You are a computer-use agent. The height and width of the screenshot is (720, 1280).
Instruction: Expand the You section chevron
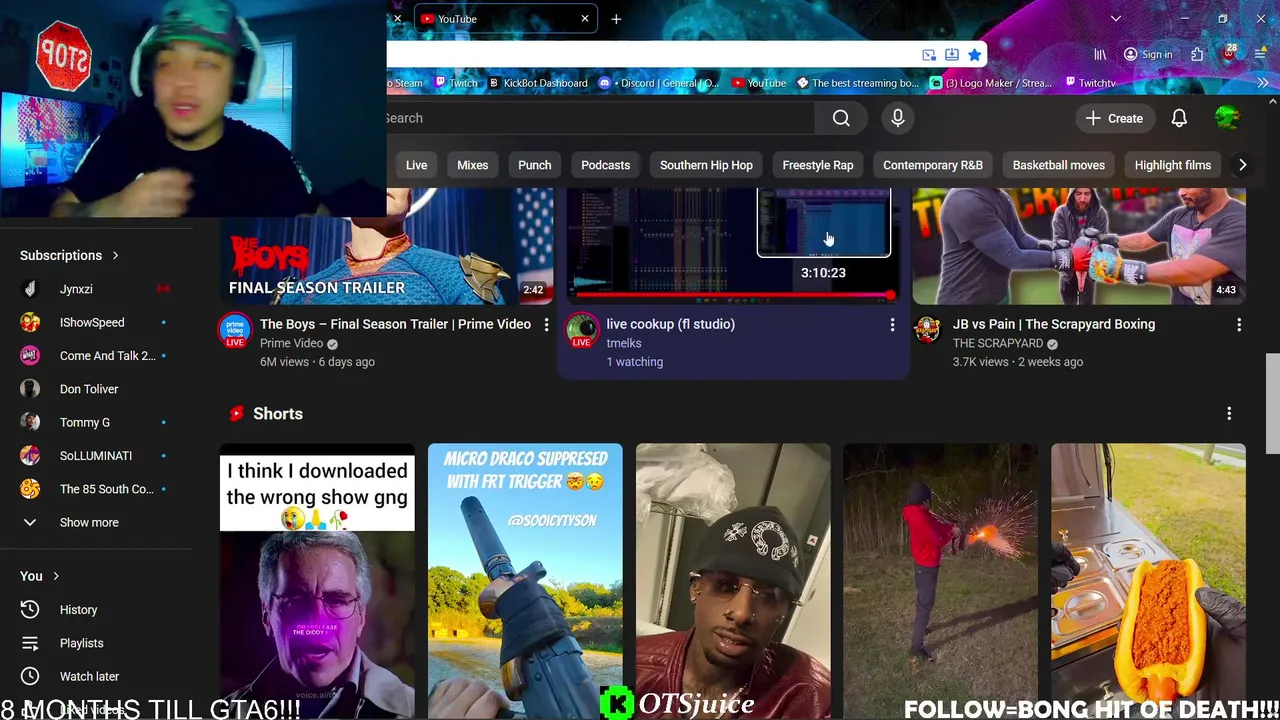(56, 576)
